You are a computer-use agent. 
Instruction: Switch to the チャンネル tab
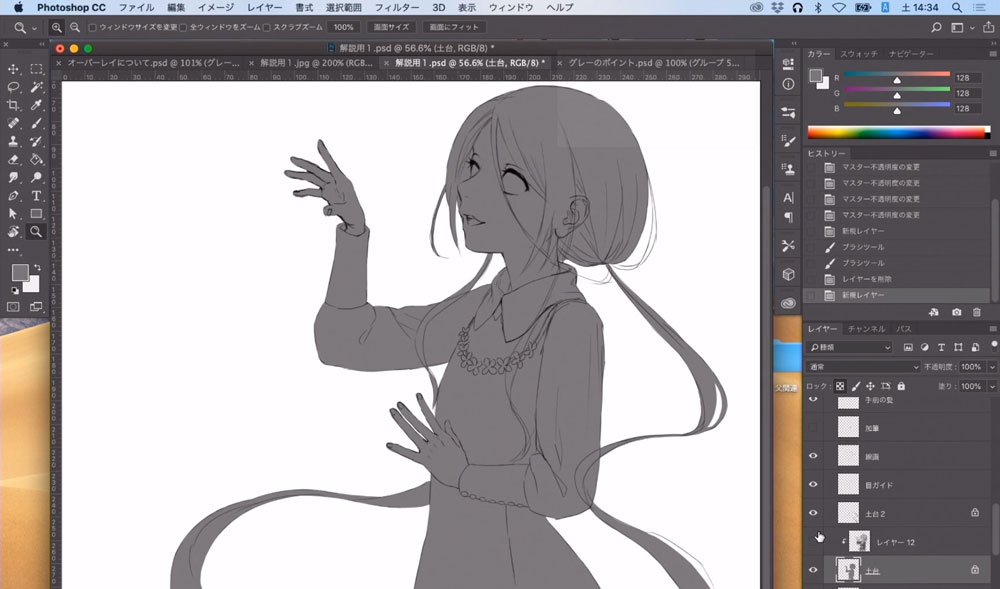pyautogui.click(x=866, y=329)
